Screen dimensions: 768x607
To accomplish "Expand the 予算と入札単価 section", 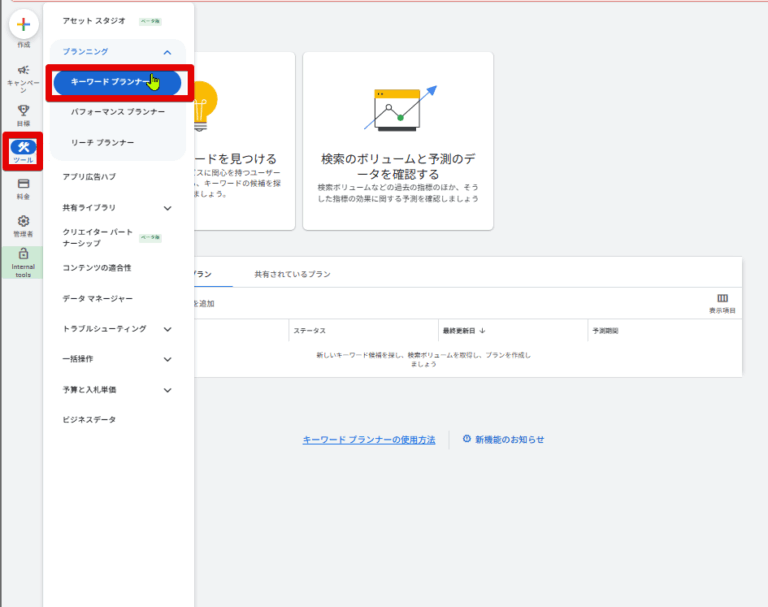I will (x=167, y=390).
